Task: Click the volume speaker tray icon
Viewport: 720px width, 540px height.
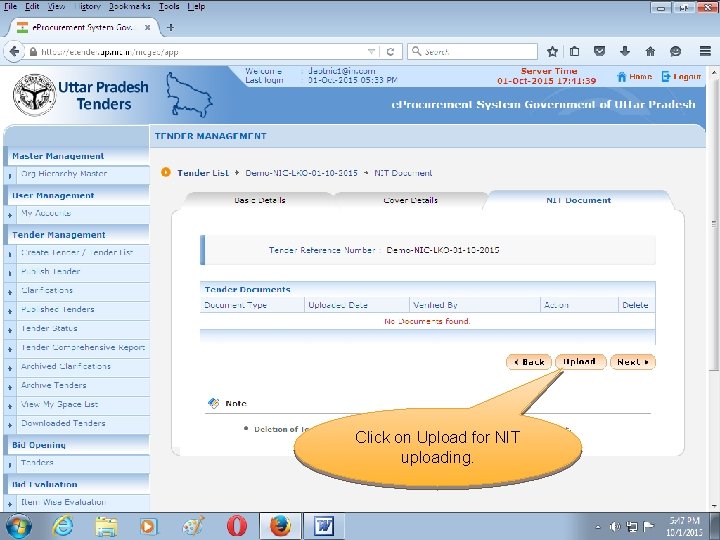Action: (615, 527)
